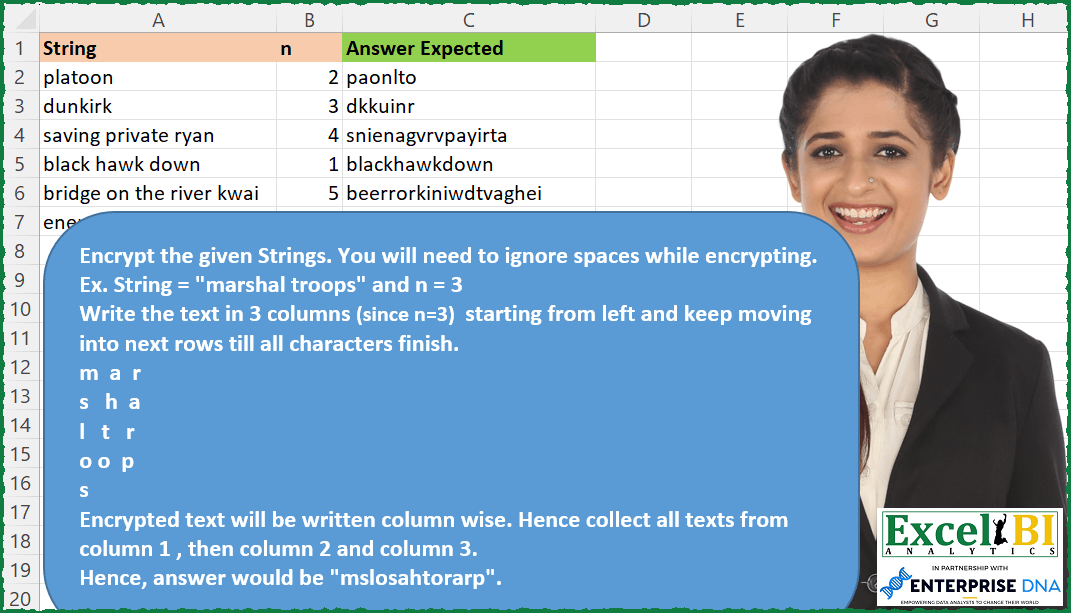Select the answer cell 'paonlto'
Image resolution: width=1071 pixels, height=613 pixels.
[x=469, y=77]
